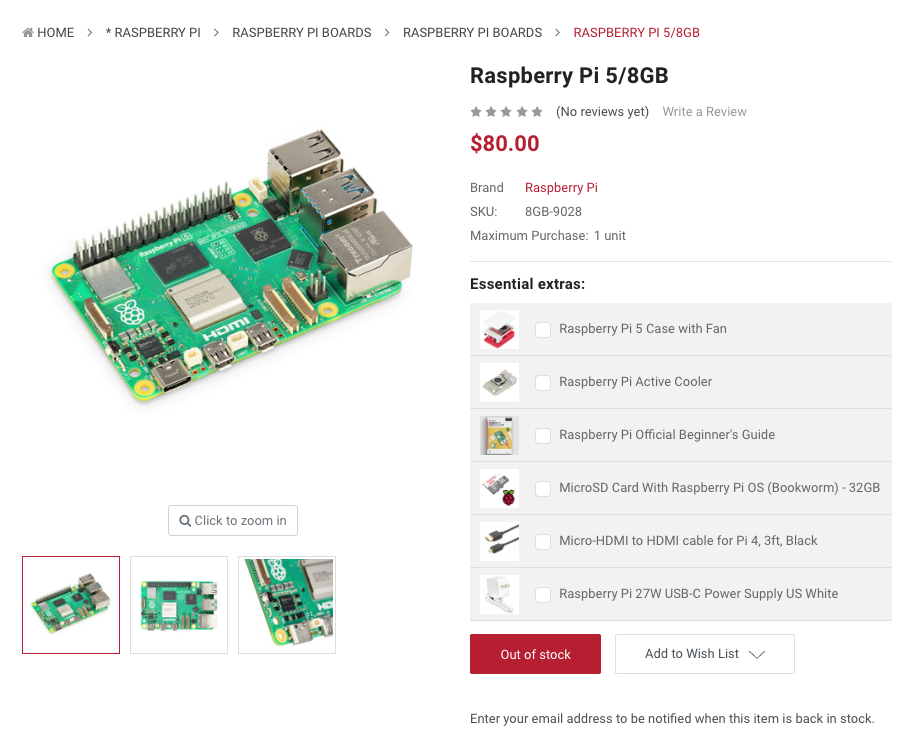
Task: Check the Raspberry Pi Active Cooler box
Action: pyautogui.click(x=543, y=382)
